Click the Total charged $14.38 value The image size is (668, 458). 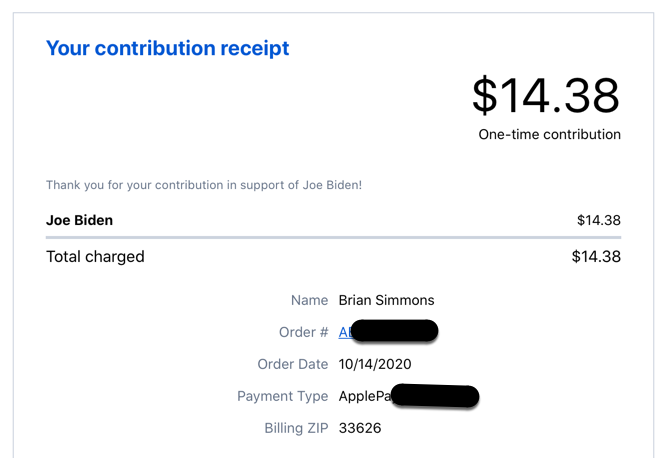(x=596, y=256)
